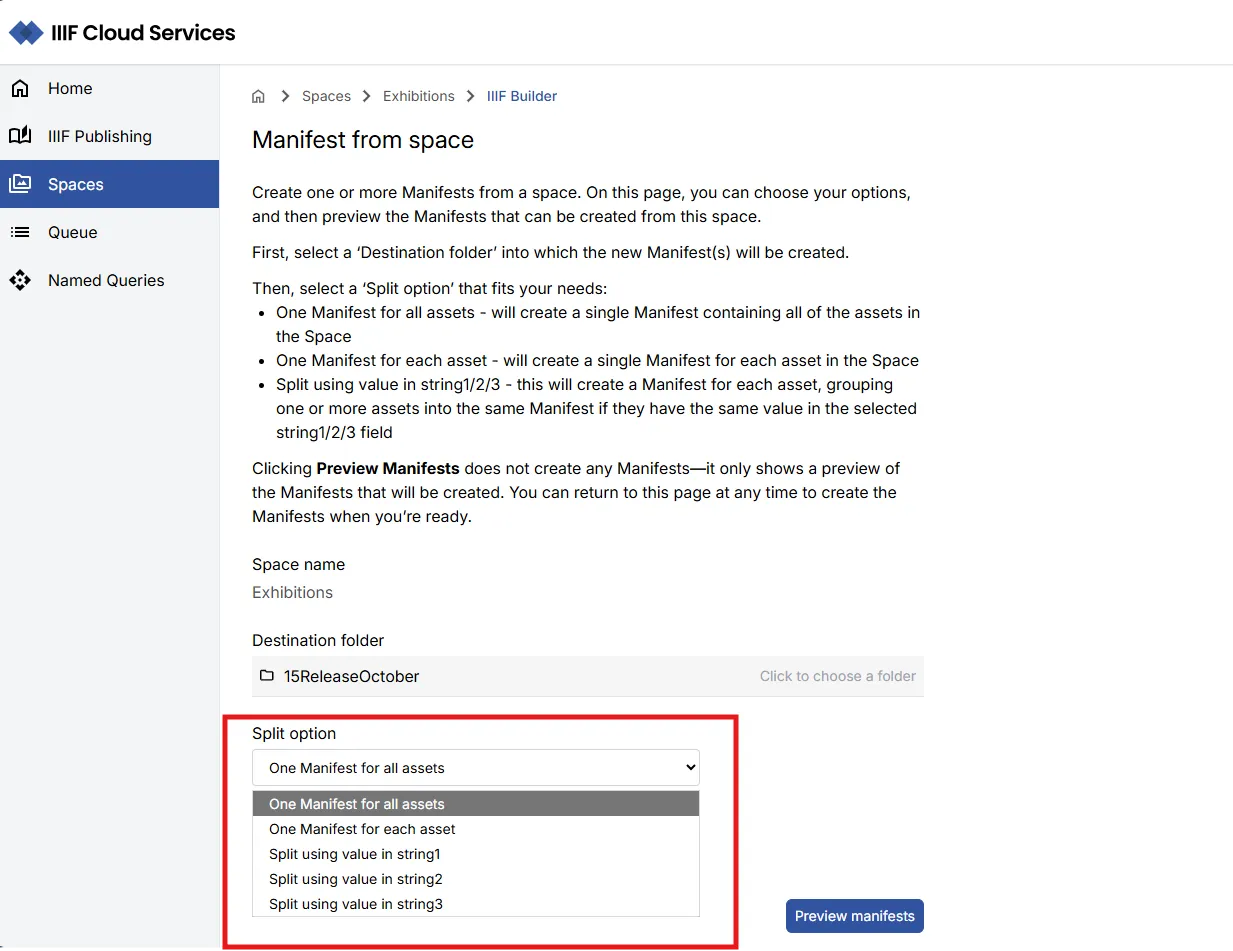1233x951 pixels.
Task: Open the Split option combo box
Action: (x=476, y=768)
